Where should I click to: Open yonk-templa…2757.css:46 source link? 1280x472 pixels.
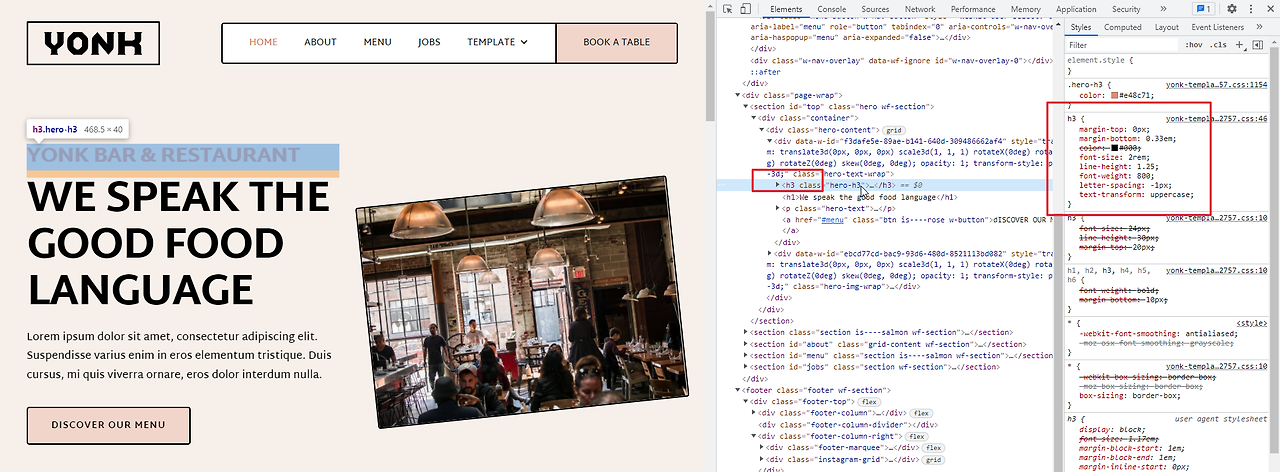tap(1216, 118)
